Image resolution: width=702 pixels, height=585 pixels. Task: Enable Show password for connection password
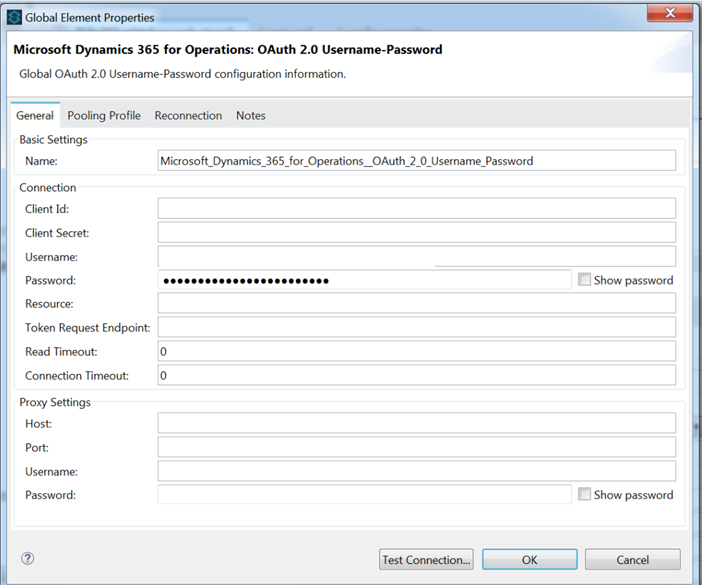point(585,281)
